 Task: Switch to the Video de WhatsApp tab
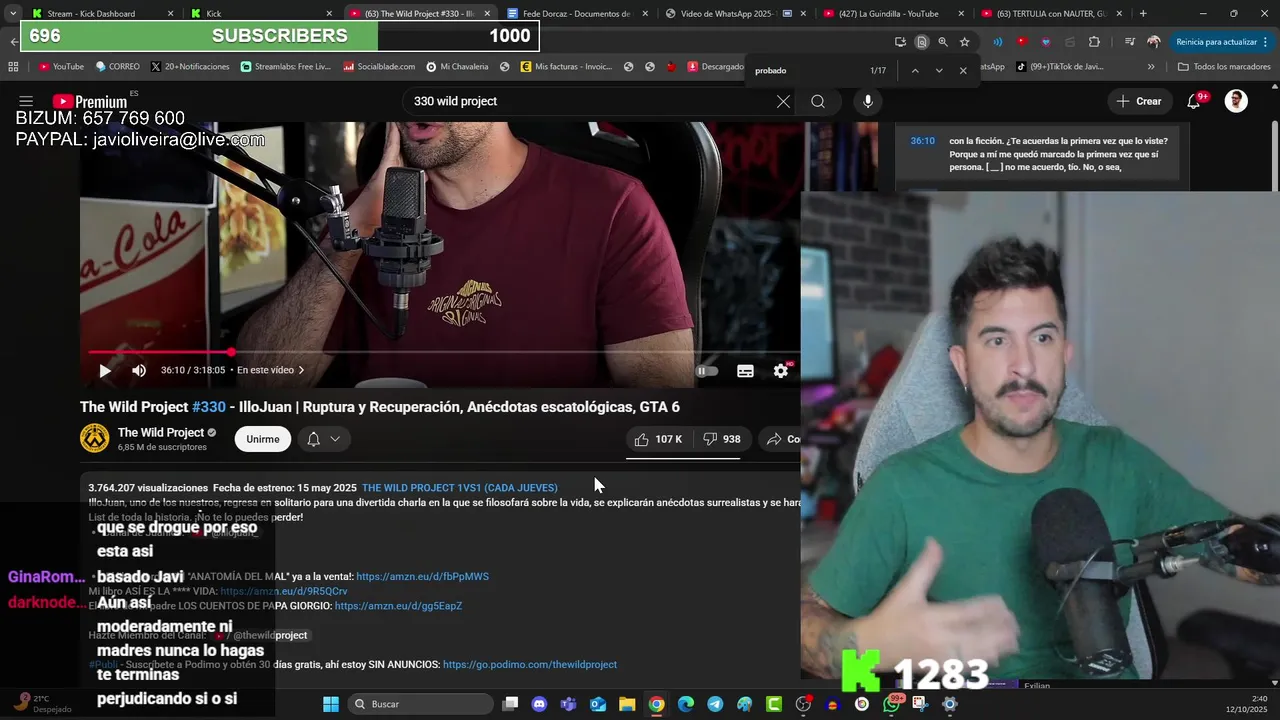(x=737, y=14)
